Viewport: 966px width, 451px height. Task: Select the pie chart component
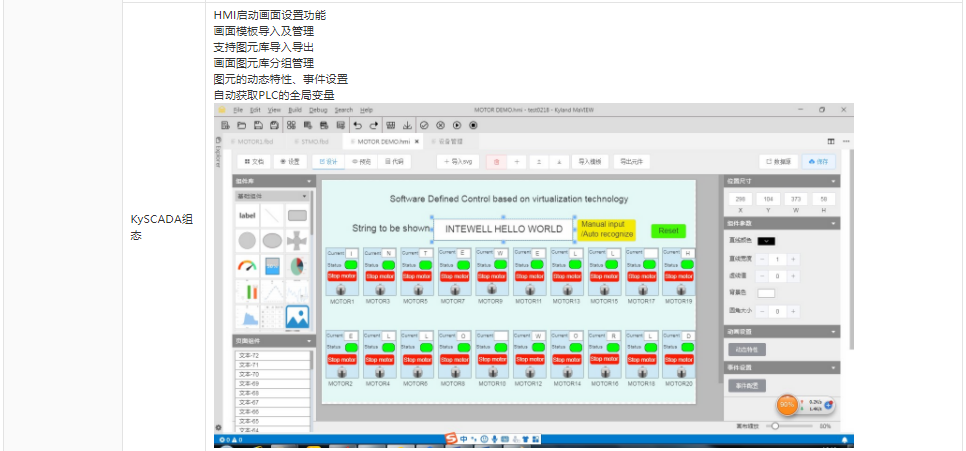[297, 267]
